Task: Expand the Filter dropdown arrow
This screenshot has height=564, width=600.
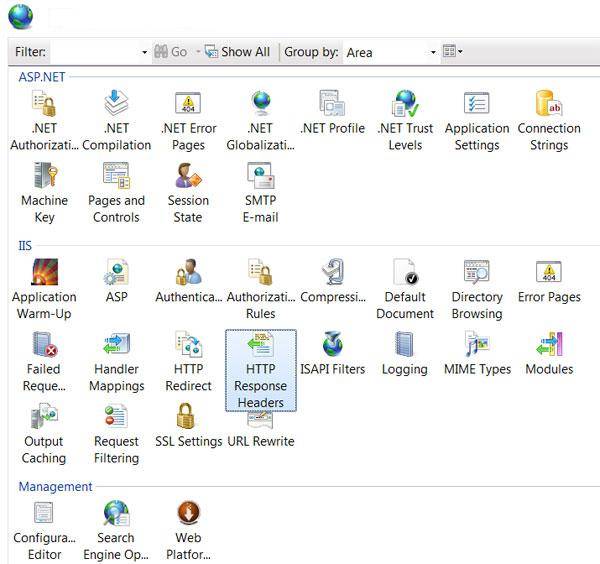Action: (x=144, y=52)
